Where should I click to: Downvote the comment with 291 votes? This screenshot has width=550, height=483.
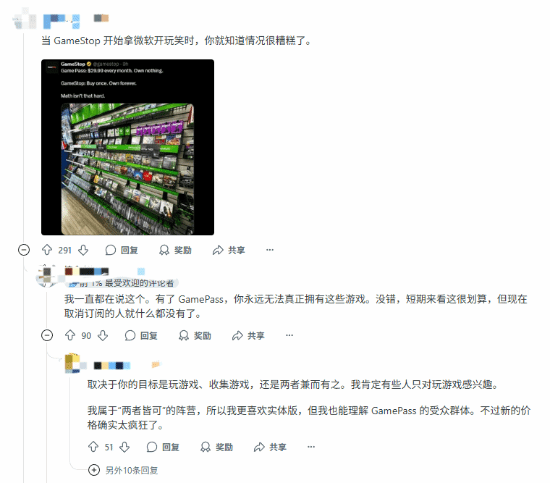click(83, 250)
